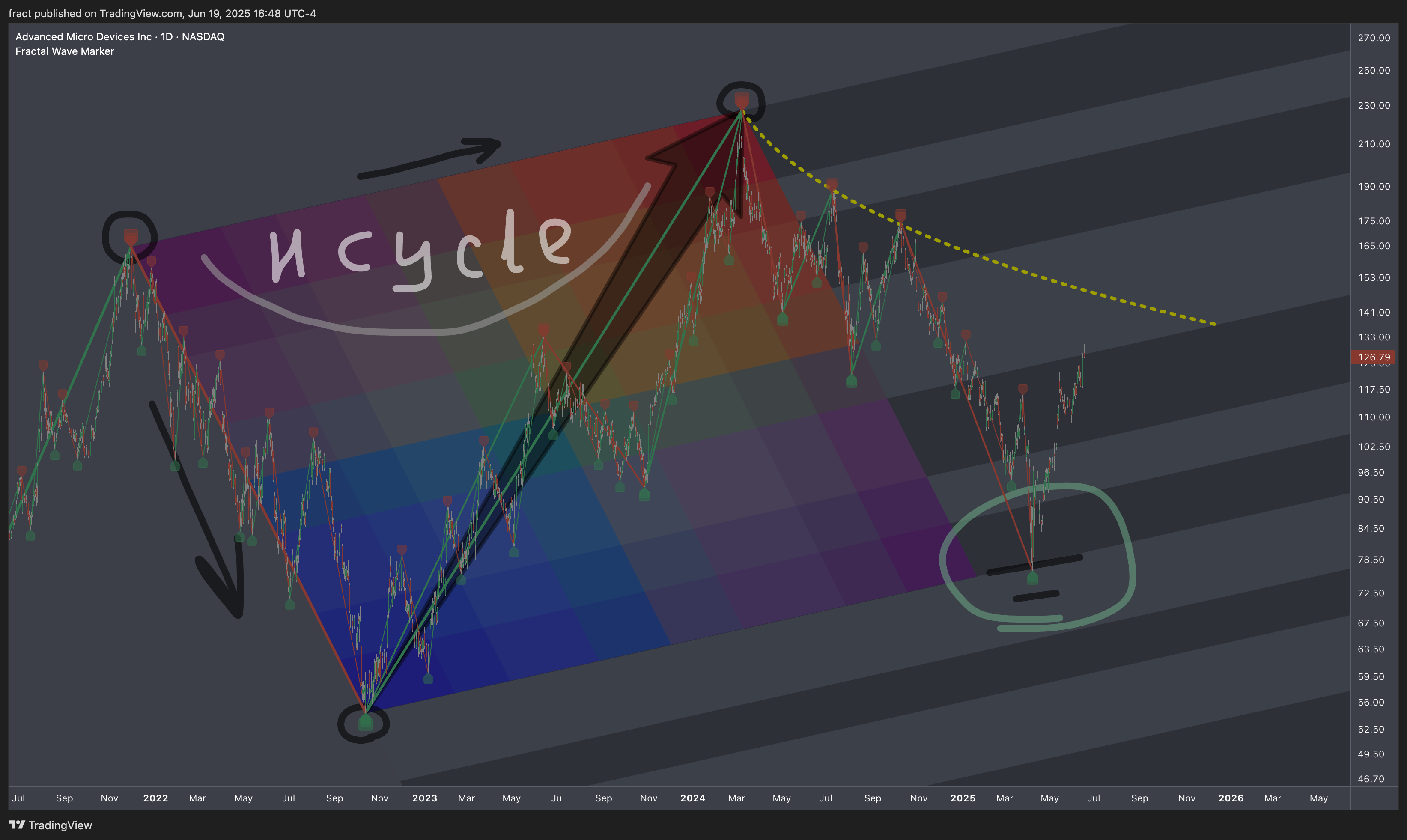Click the 56.00 price axis label
Viewport: 1407px width, 840px height.
click(1371, 702)
